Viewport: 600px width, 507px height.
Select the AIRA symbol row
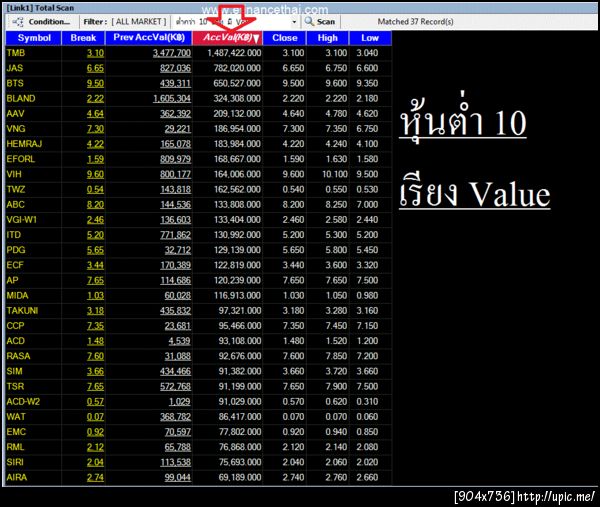point(199,477)
